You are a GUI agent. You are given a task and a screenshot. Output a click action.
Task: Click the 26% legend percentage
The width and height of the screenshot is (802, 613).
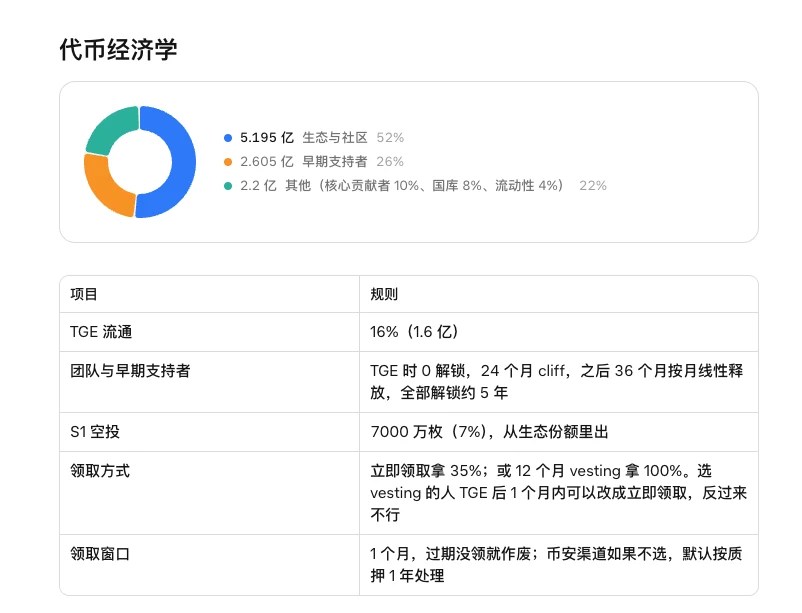pyautogui.click(x=390, y=162)
